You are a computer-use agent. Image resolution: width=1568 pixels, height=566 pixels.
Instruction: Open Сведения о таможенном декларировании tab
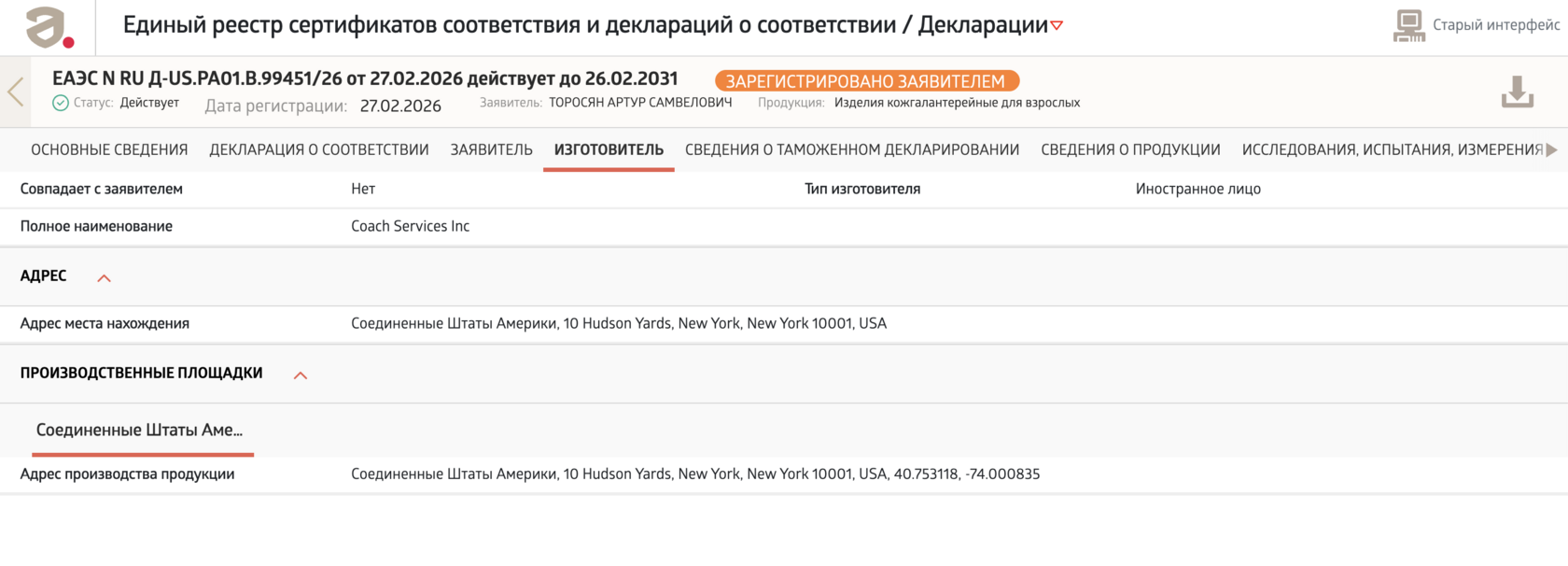click(x=852, y=149)
